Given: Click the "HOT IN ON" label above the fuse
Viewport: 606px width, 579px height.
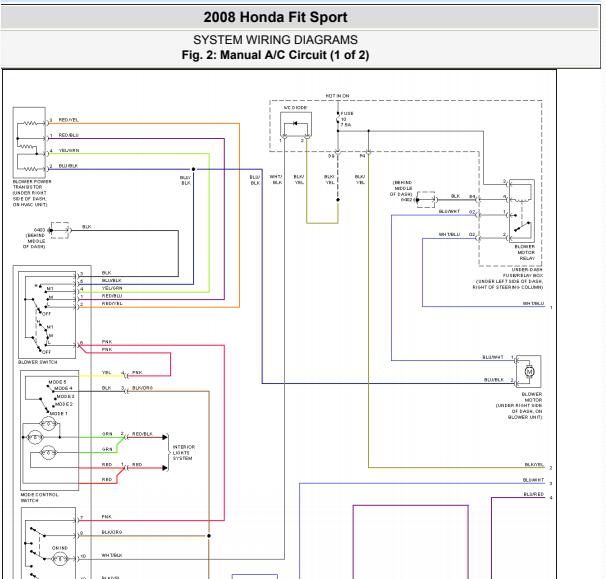Looking at the screenshot, I should point(337,95).
